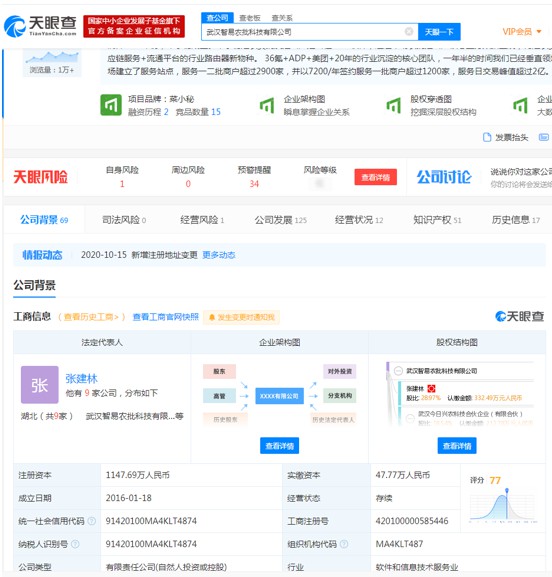The width and height of the screenshot is (552, 577).
Task: Open the 查看工商官网快照 link
Action: click(x=166, y=317)
